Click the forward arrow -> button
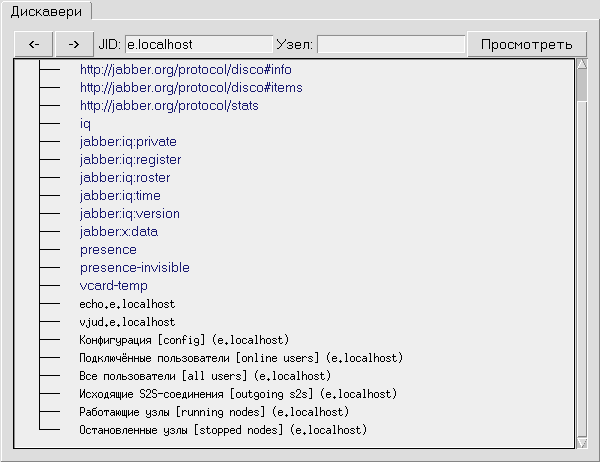Viewport: 600px width, 462px height. pos(74,44)
